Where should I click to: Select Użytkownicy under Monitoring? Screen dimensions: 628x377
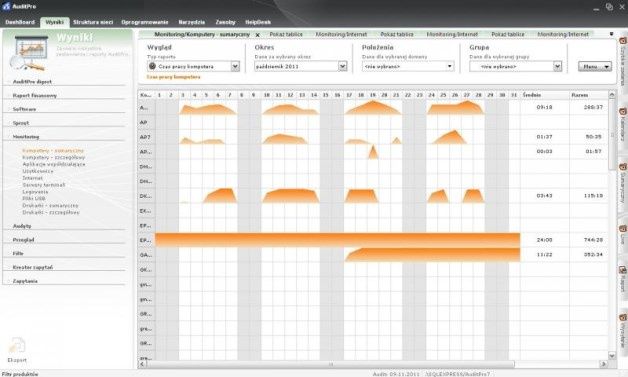pos(38,171)
